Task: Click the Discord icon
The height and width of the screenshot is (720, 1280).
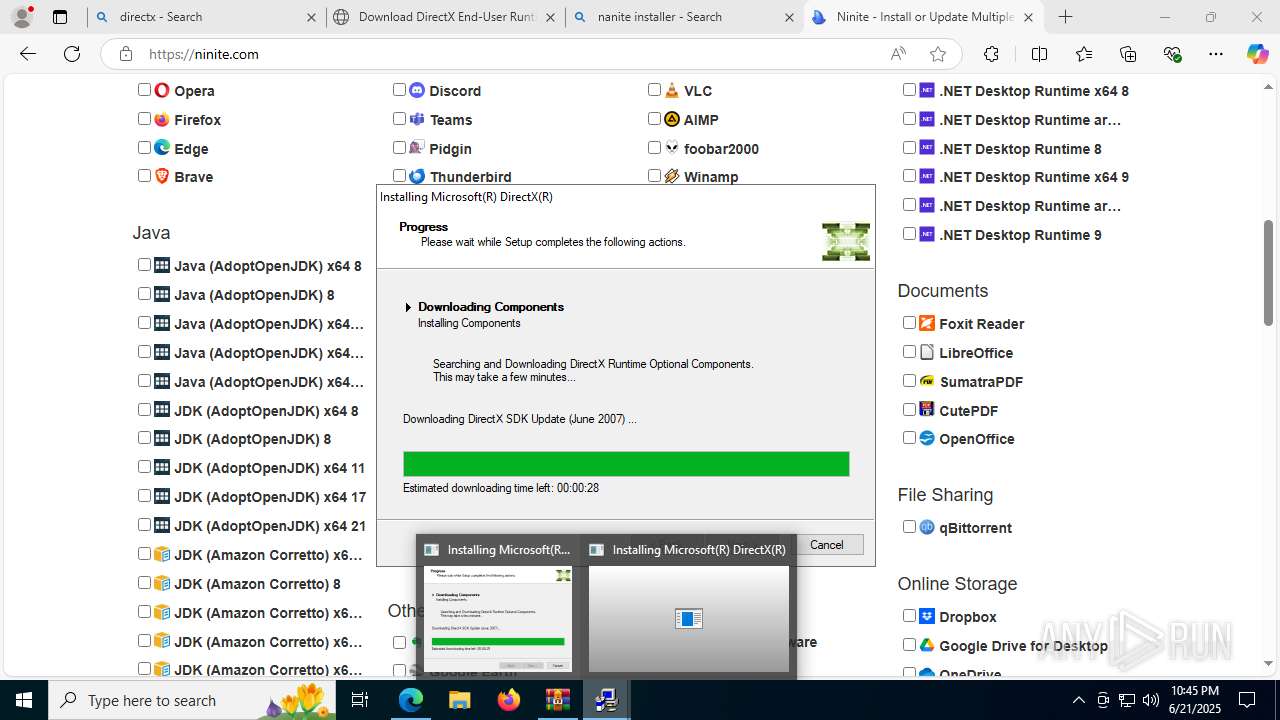Action: pos(417,90)
